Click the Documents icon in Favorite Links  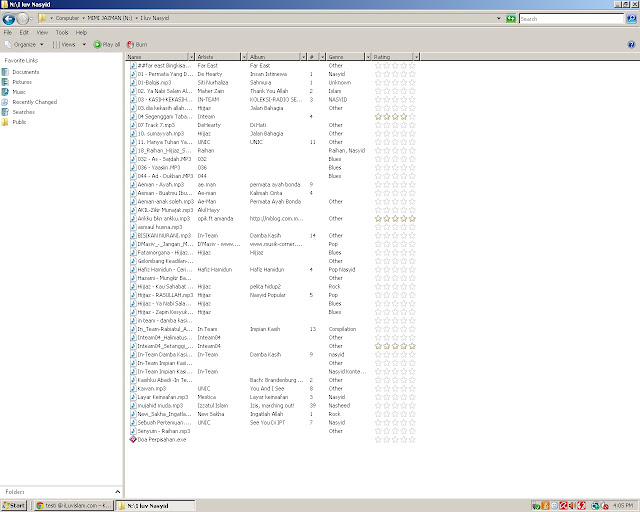point(5,72)
